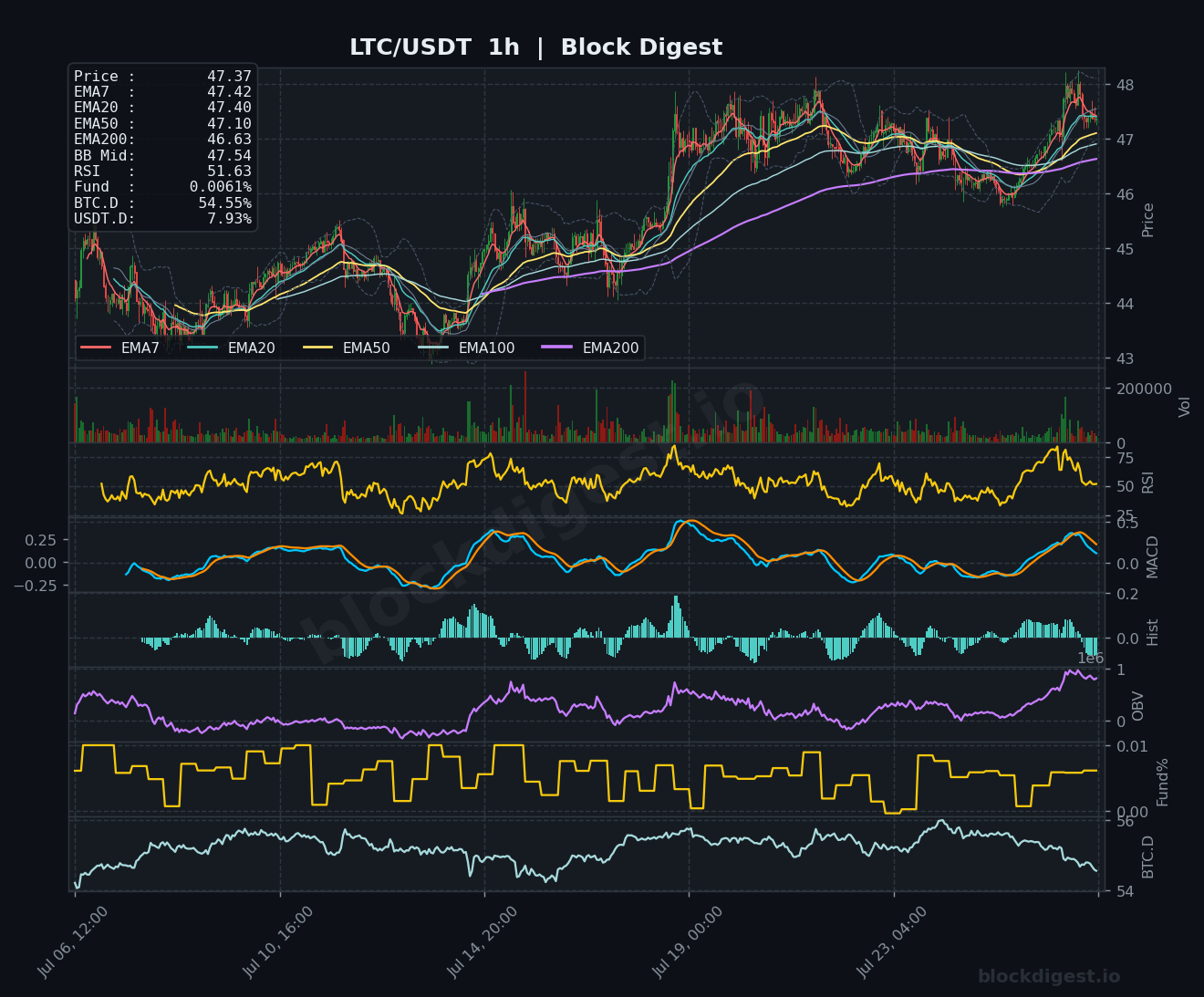Click the RSI 51.63 stat row

[x=162, y=171]
